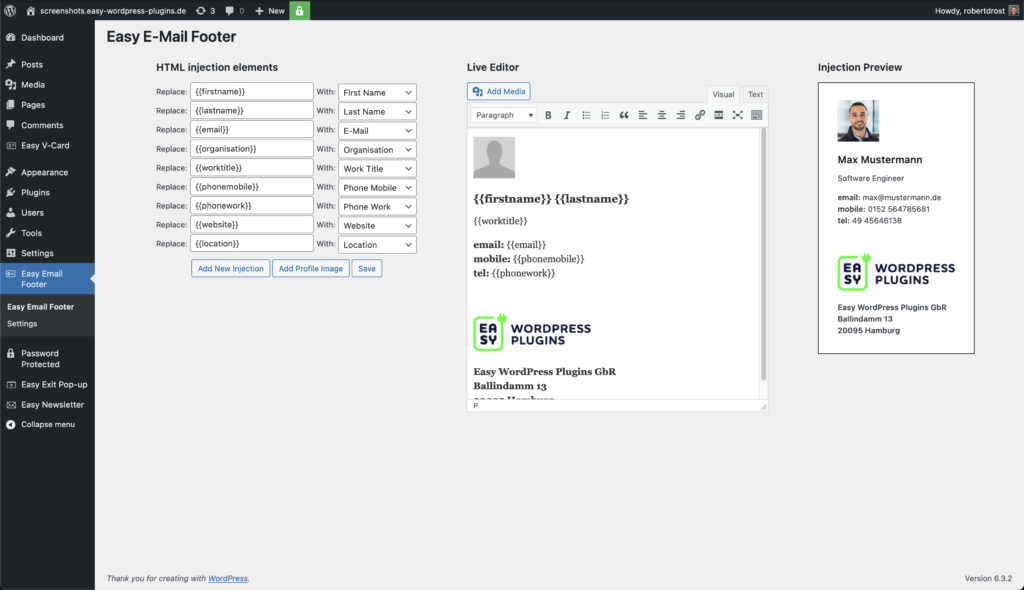Toggle bold formatting in Live Editor
The height and width of the screenshot is (590, 1024).
(548, 115)
